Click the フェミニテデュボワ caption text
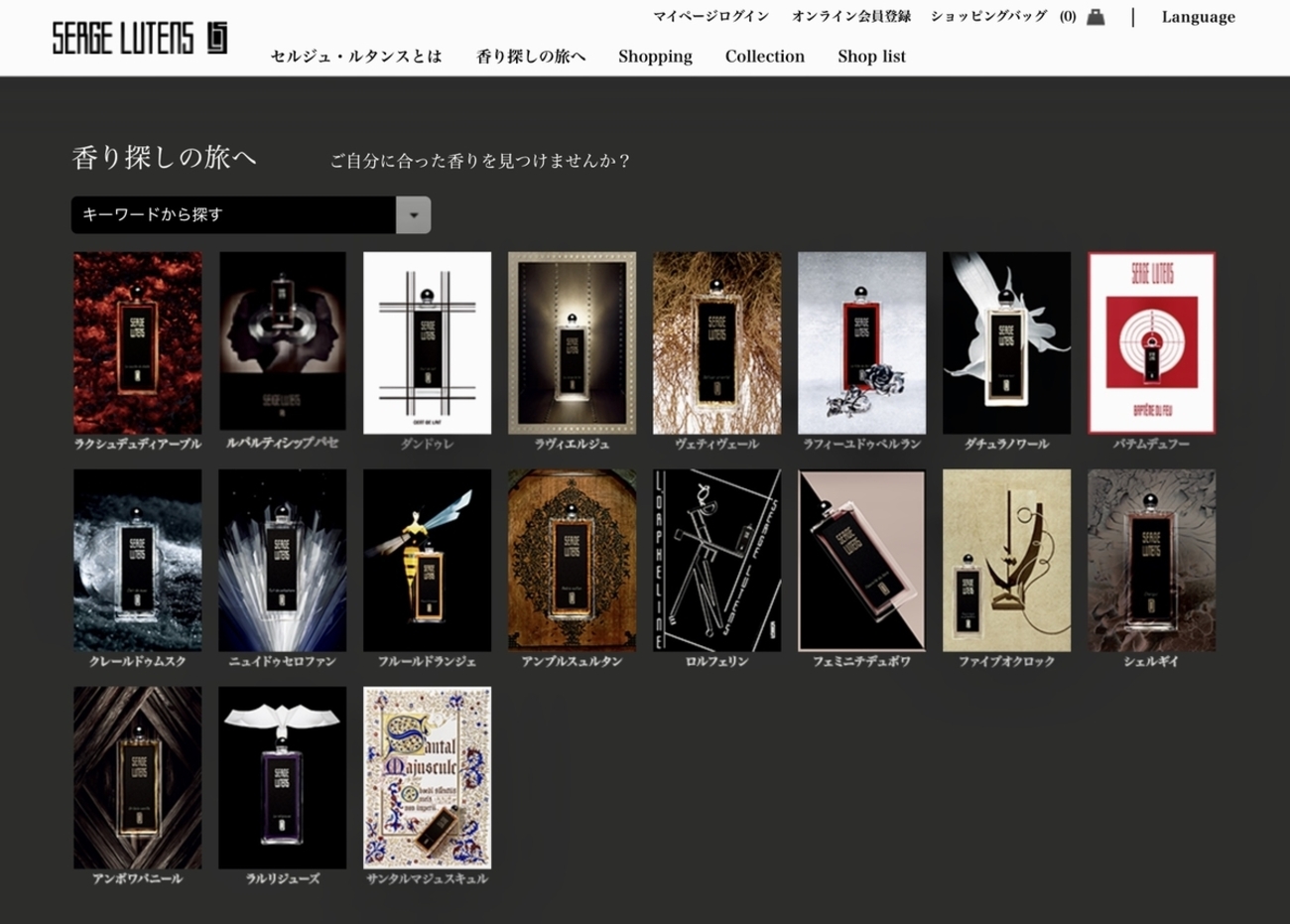Screen dimensions: 1290x924 coord(861,661)
